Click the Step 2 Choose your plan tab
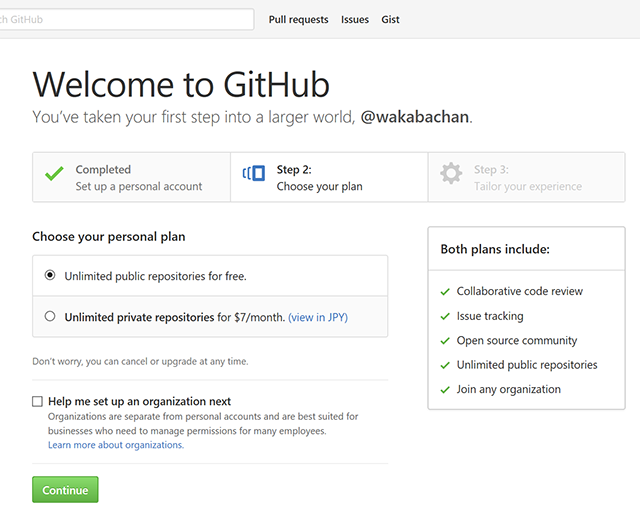Image resolution: width=640 pixels, height=506 pixels. [x=329, y=177]
